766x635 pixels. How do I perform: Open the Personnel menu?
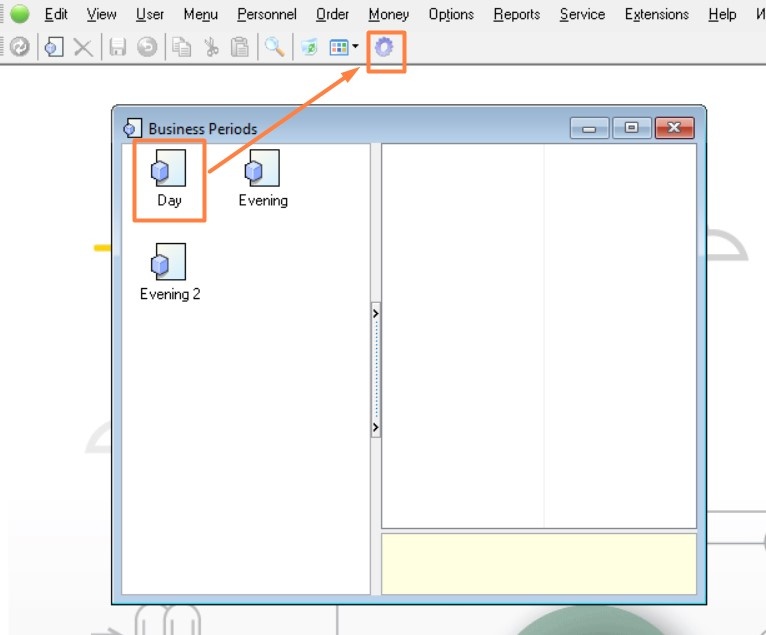[x=266, y=14]
